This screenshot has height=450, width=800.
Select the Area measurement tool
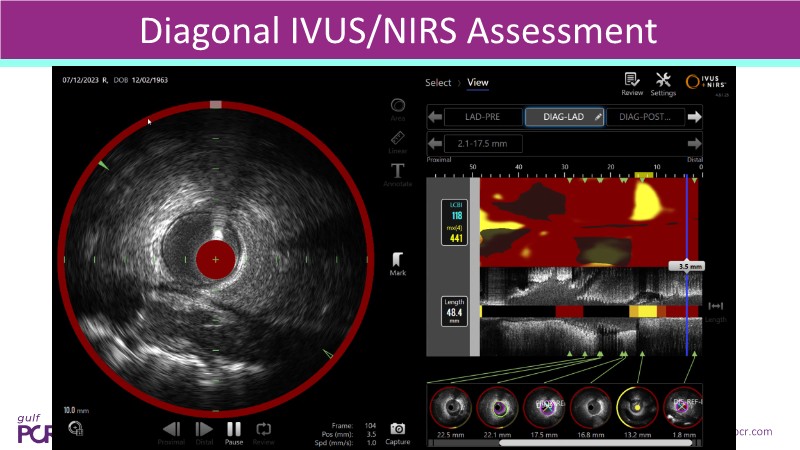pos(397,107)
